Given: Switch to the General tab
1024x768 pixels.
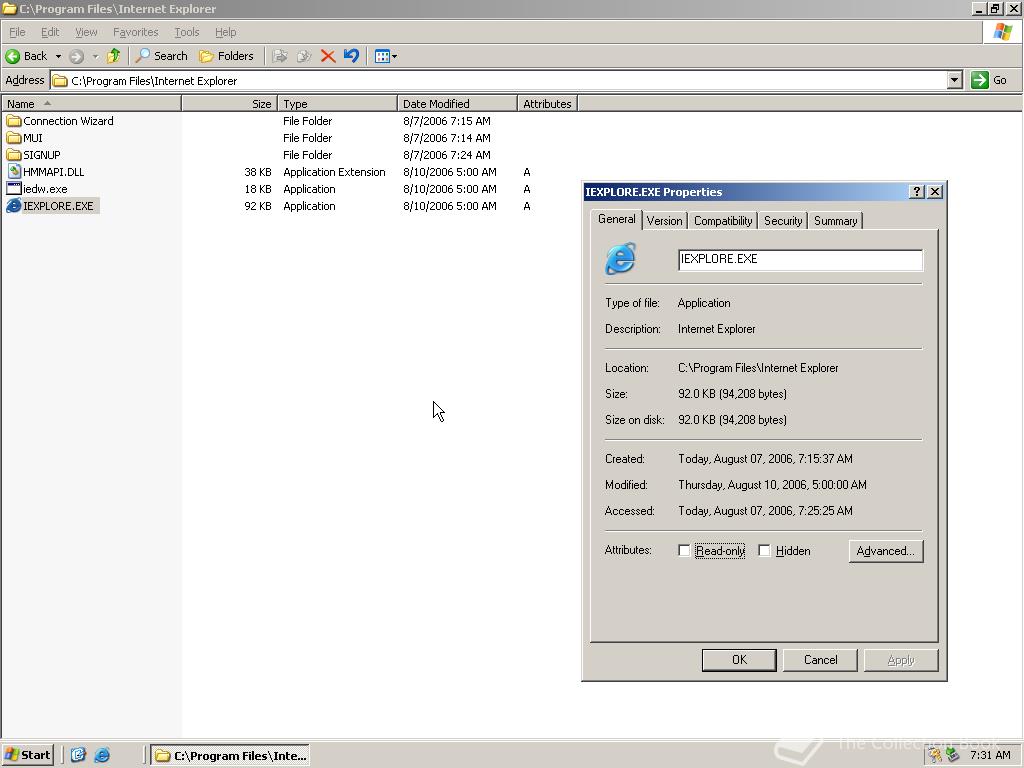Looking at the screenshot, I should tap(616, 219).
